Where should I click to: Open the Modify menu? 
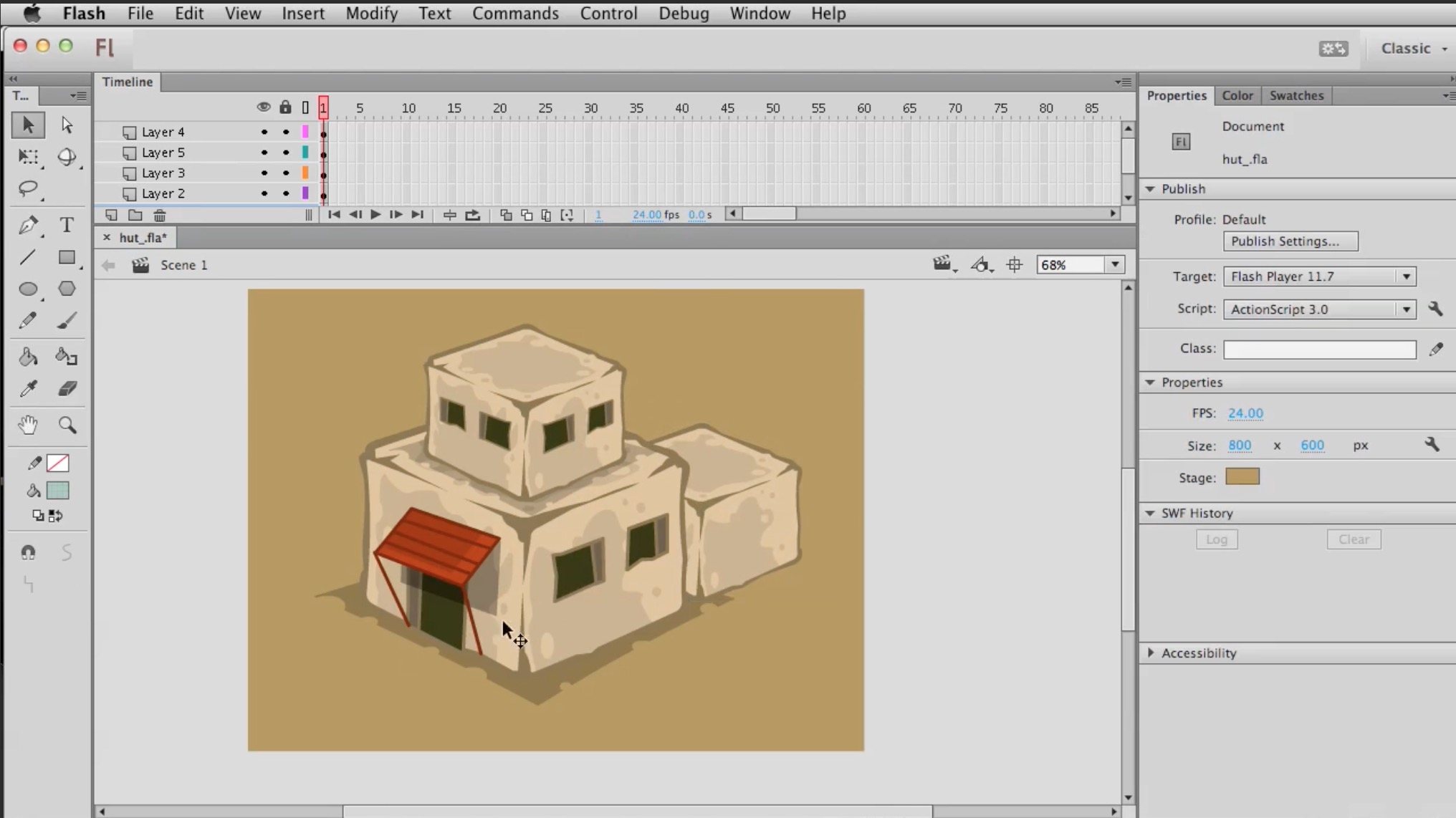tap(370, 13)
